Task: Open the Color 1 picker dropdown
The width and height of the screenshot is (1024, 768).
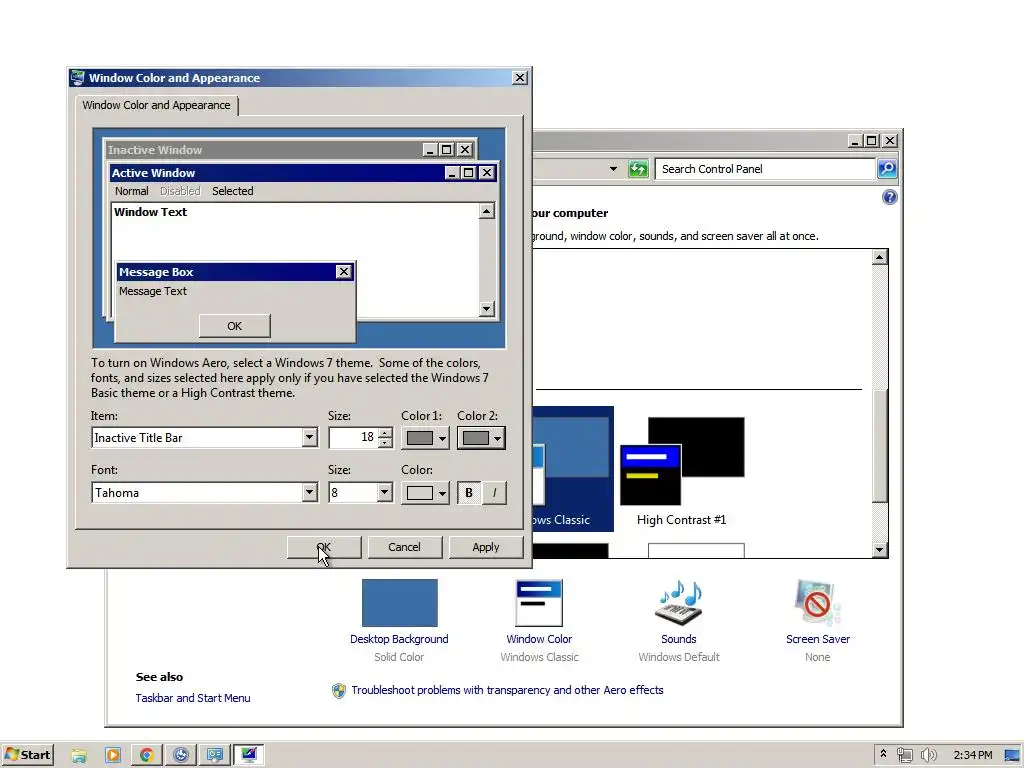Action: click(425, 438)
